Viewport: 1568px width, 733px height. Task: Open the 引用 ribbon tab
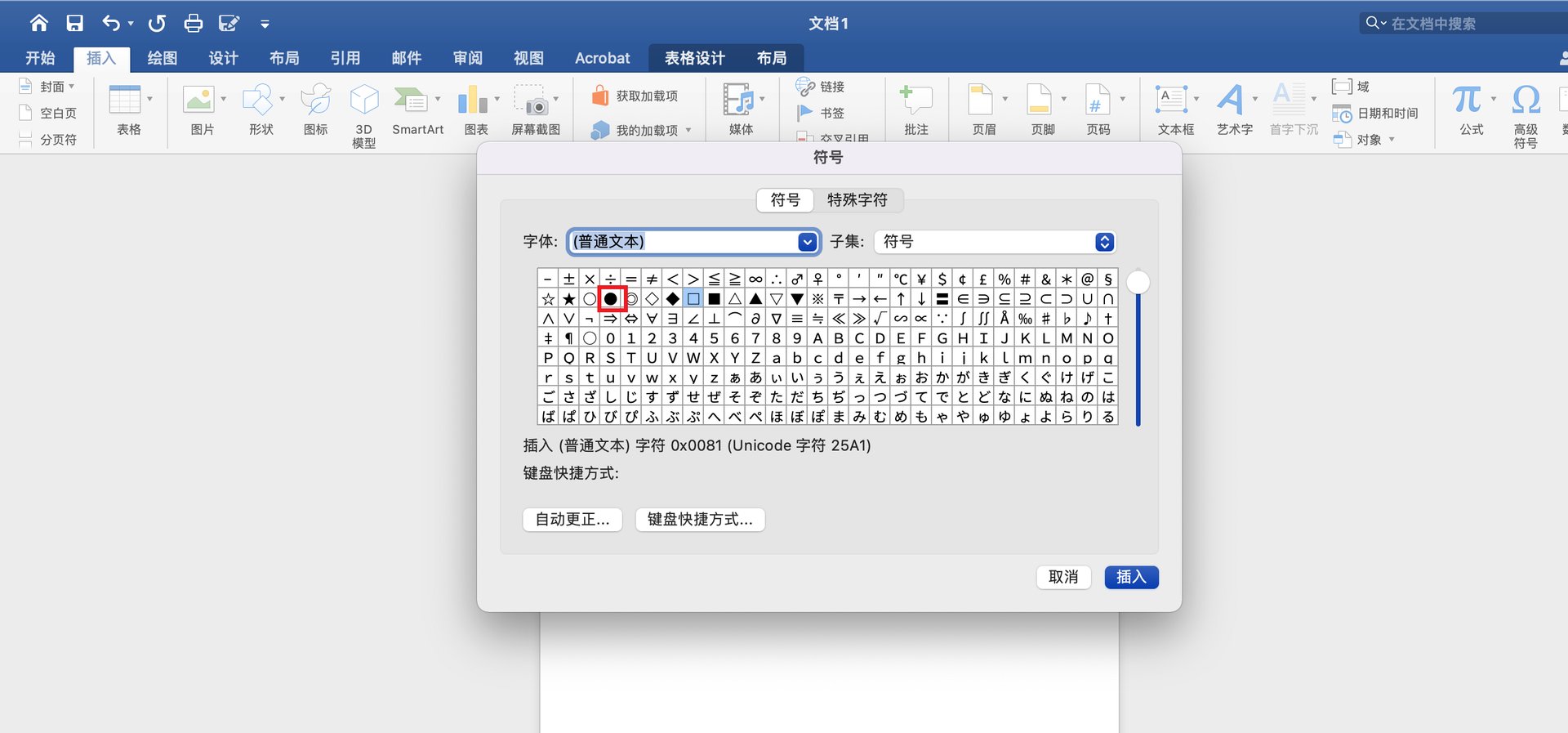pyautogui.click(x=345, y=58)
